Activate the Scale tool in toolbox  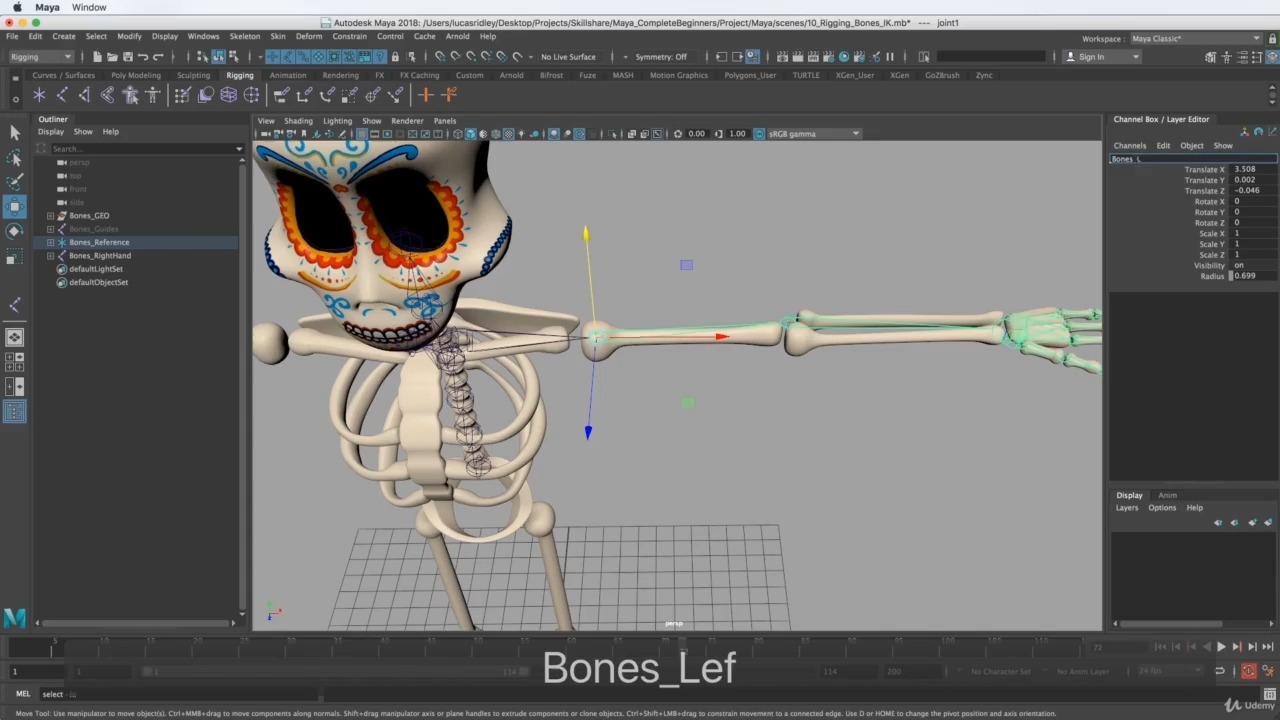pyautogui.click(x=14, y=258)
